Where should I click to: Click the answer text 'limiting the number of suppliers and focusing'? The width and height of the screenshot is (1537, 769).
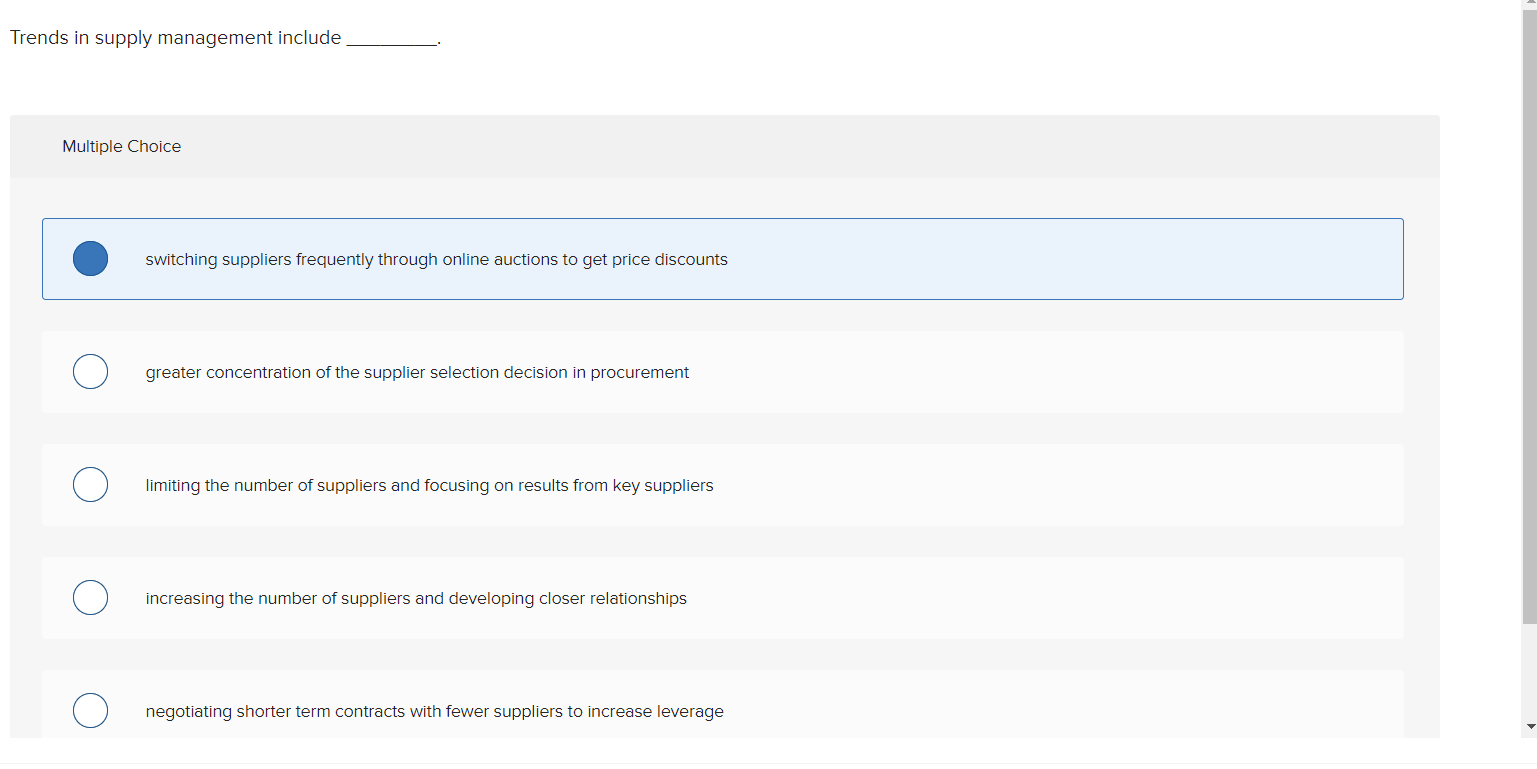pos(316,486)
